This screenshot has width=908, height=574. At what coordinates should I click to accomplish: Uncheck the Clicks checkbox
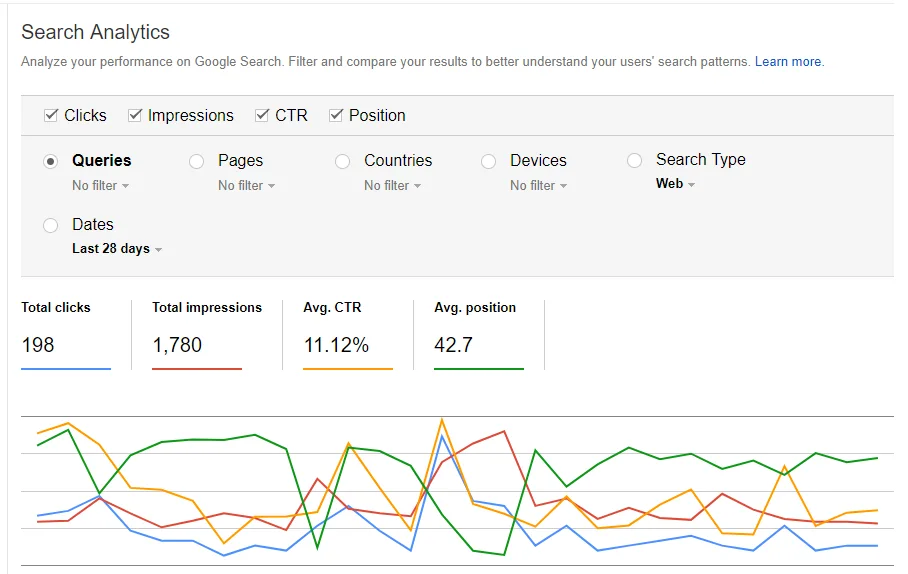click(x=51, y=115)
